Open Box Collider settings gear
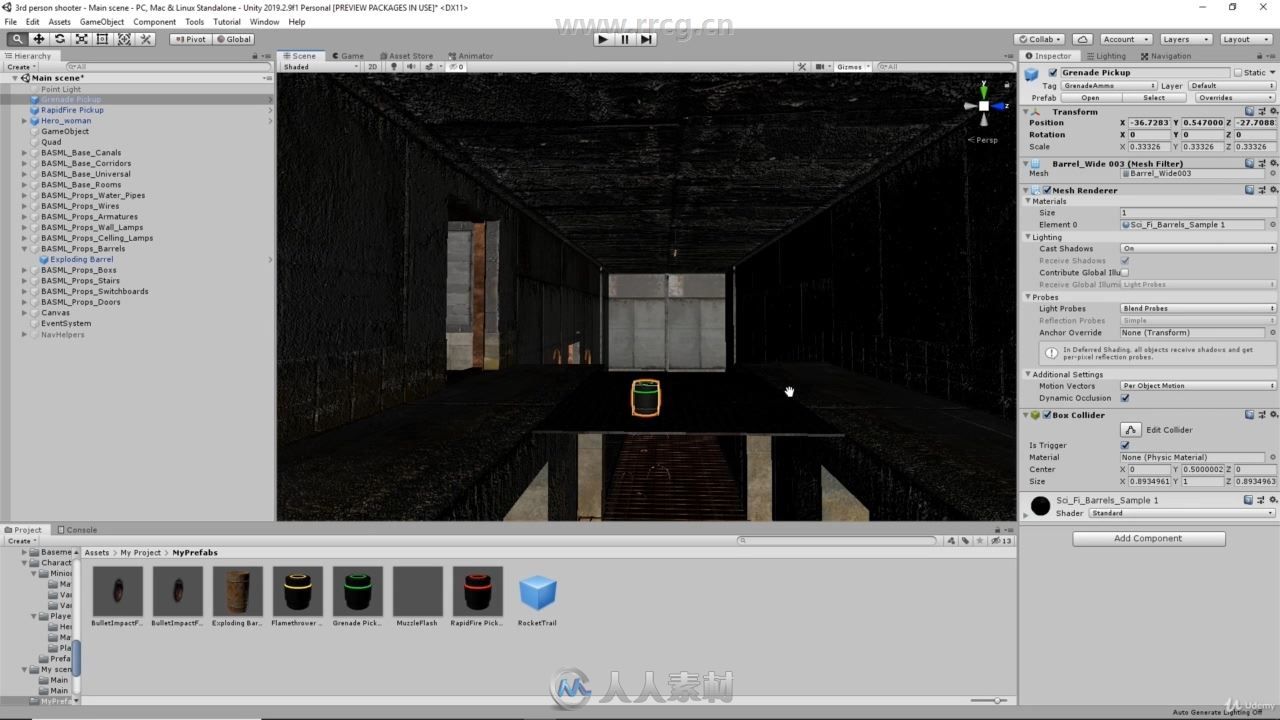This screenshot has width=1280, height=720. coord(1272,415)
